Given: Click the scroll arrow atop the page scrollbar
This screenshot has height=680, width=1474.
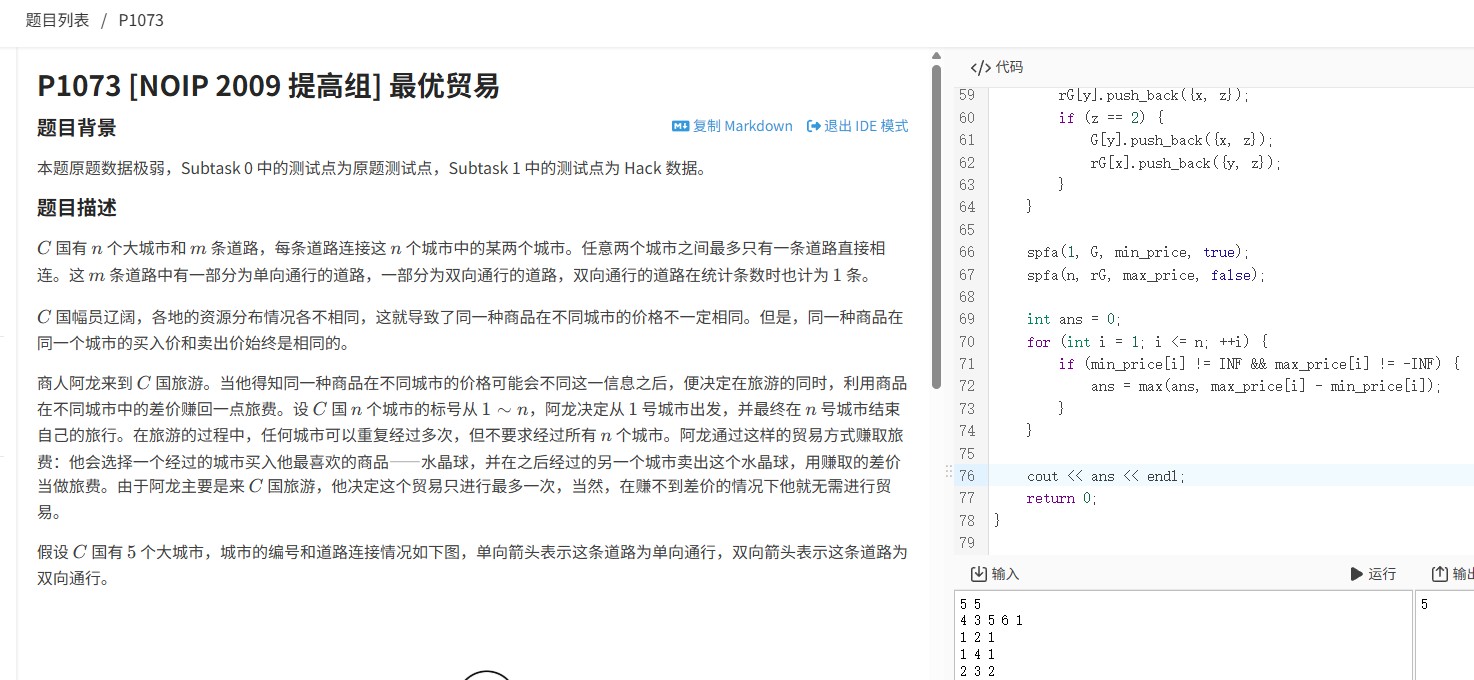Looking at the screenshot, I should tap(936, 55).
